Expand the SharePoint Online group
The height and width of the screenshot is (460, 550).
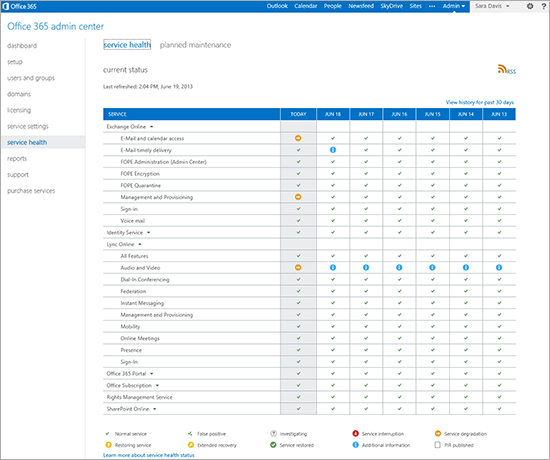pyautogui.click(x=155, y=409)
